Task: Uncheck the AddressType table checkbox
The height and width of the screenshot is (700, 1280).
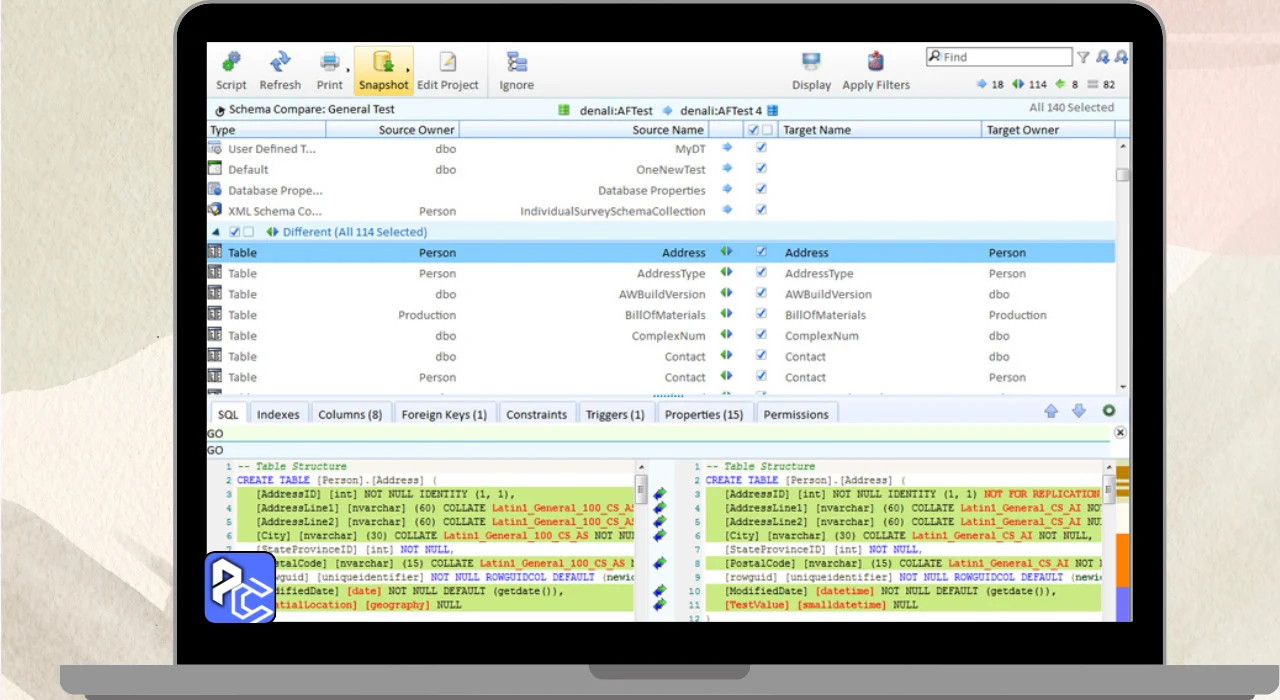Action: point(761,273)
